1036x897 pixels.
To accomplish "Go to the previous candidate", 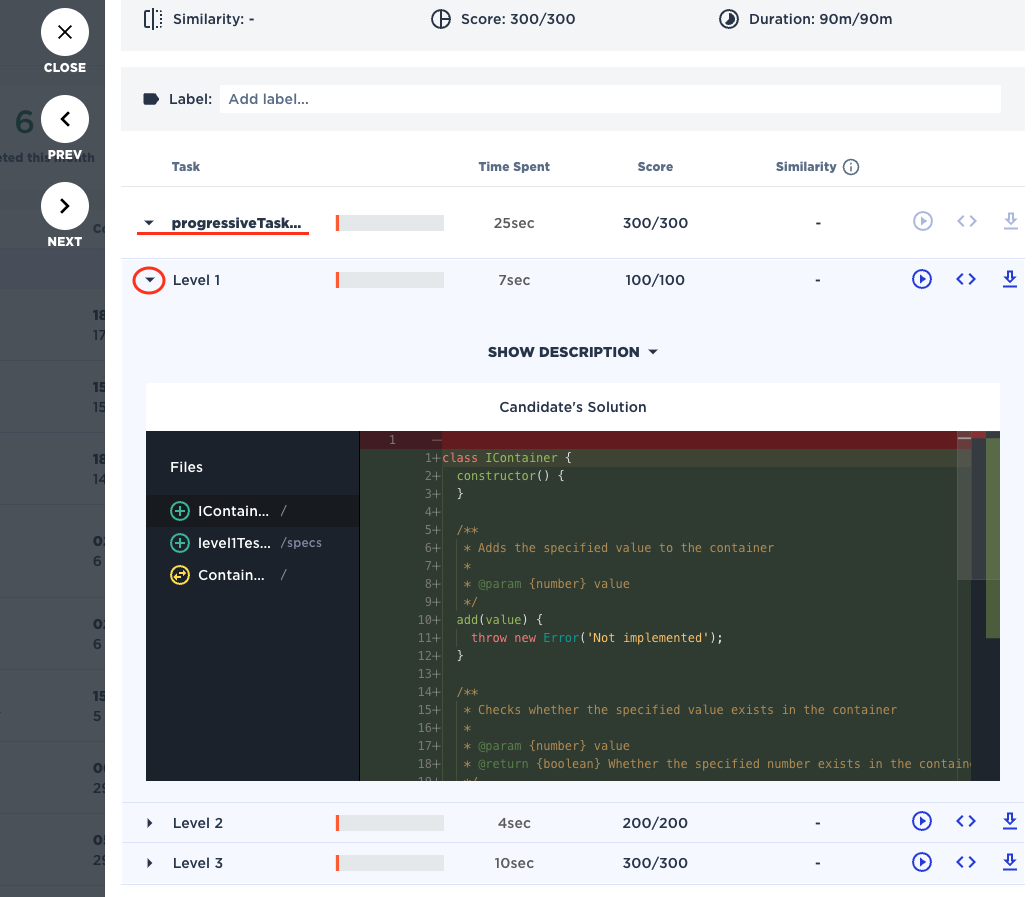I will (65, 119).
